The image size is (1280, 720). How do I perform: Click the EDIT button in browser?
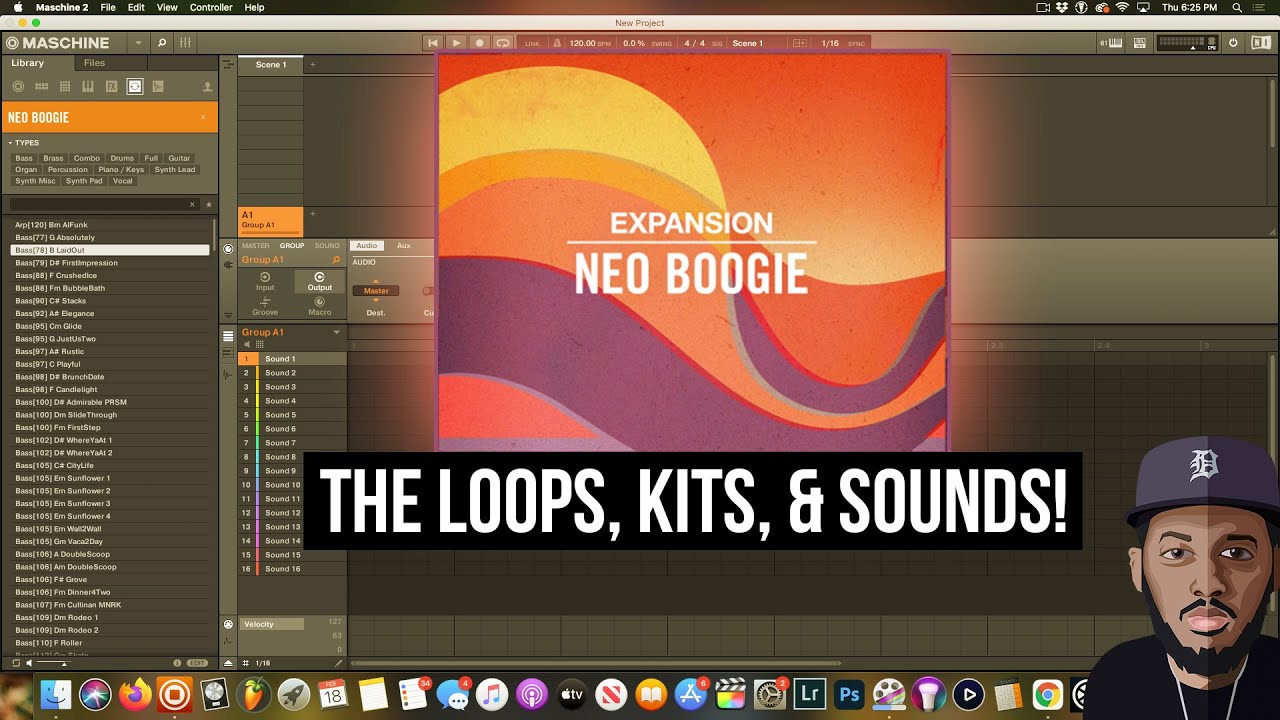tap(197, 663)
